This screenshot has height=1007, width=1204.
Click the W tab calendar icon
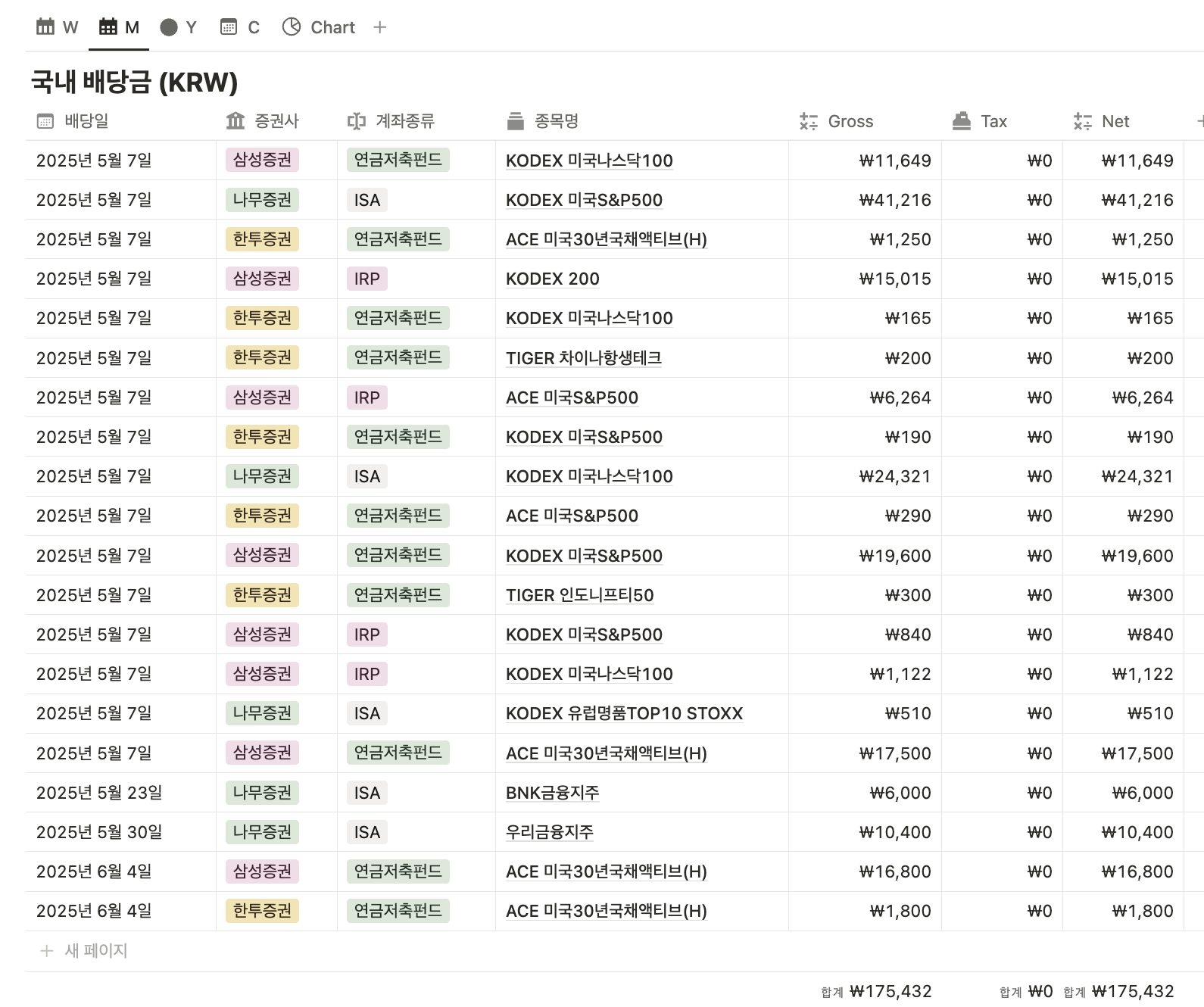[45, 27]
